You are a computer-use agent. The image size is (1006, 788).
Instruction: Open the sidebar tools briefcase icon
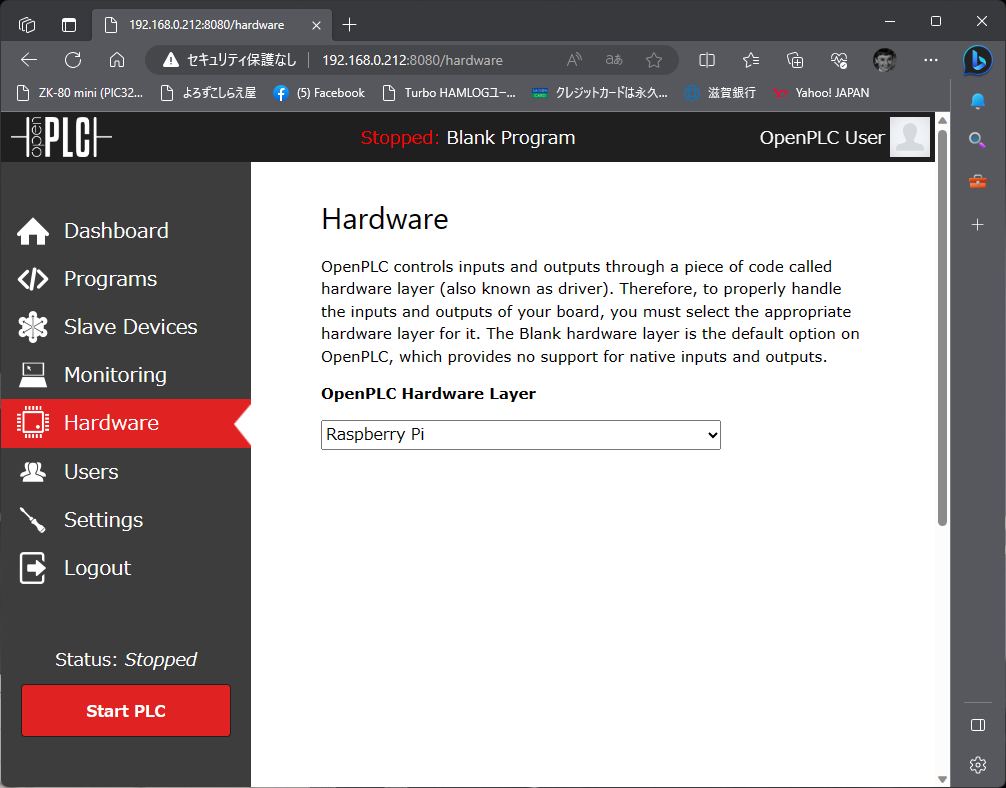tap(978, 182)
